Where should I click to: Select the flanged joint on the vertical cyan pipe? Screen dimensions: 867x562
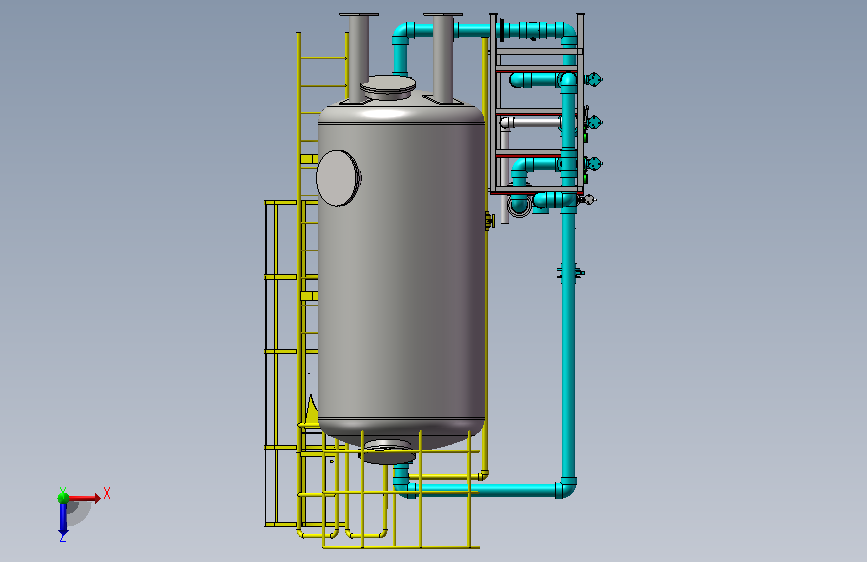570,272
